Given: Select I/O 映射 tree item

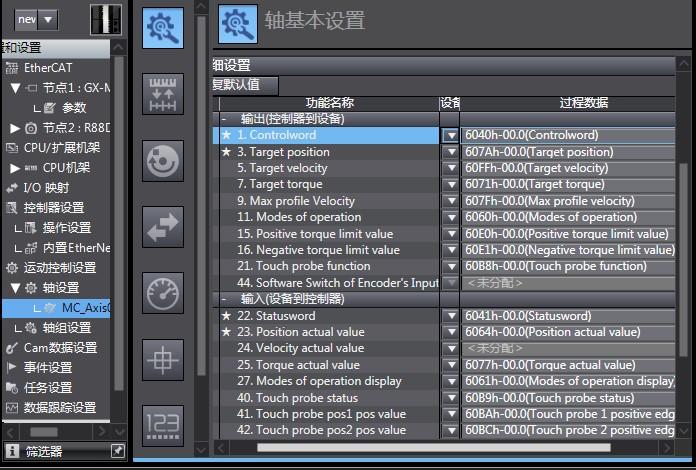Looking at the screenshot, I should [46, 188].
